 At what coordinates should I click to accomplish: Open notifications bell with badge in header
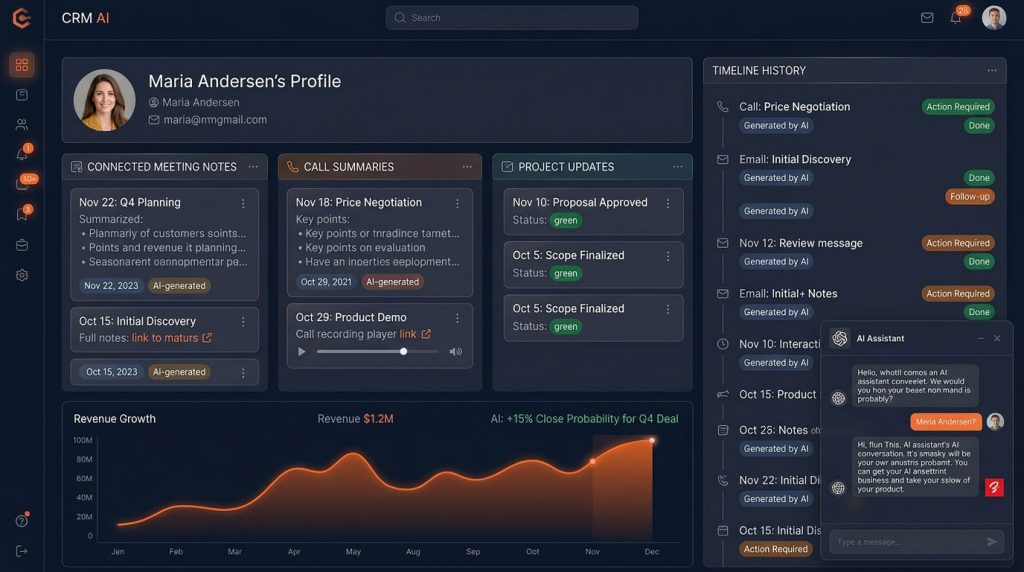click(x=955, y=18)
